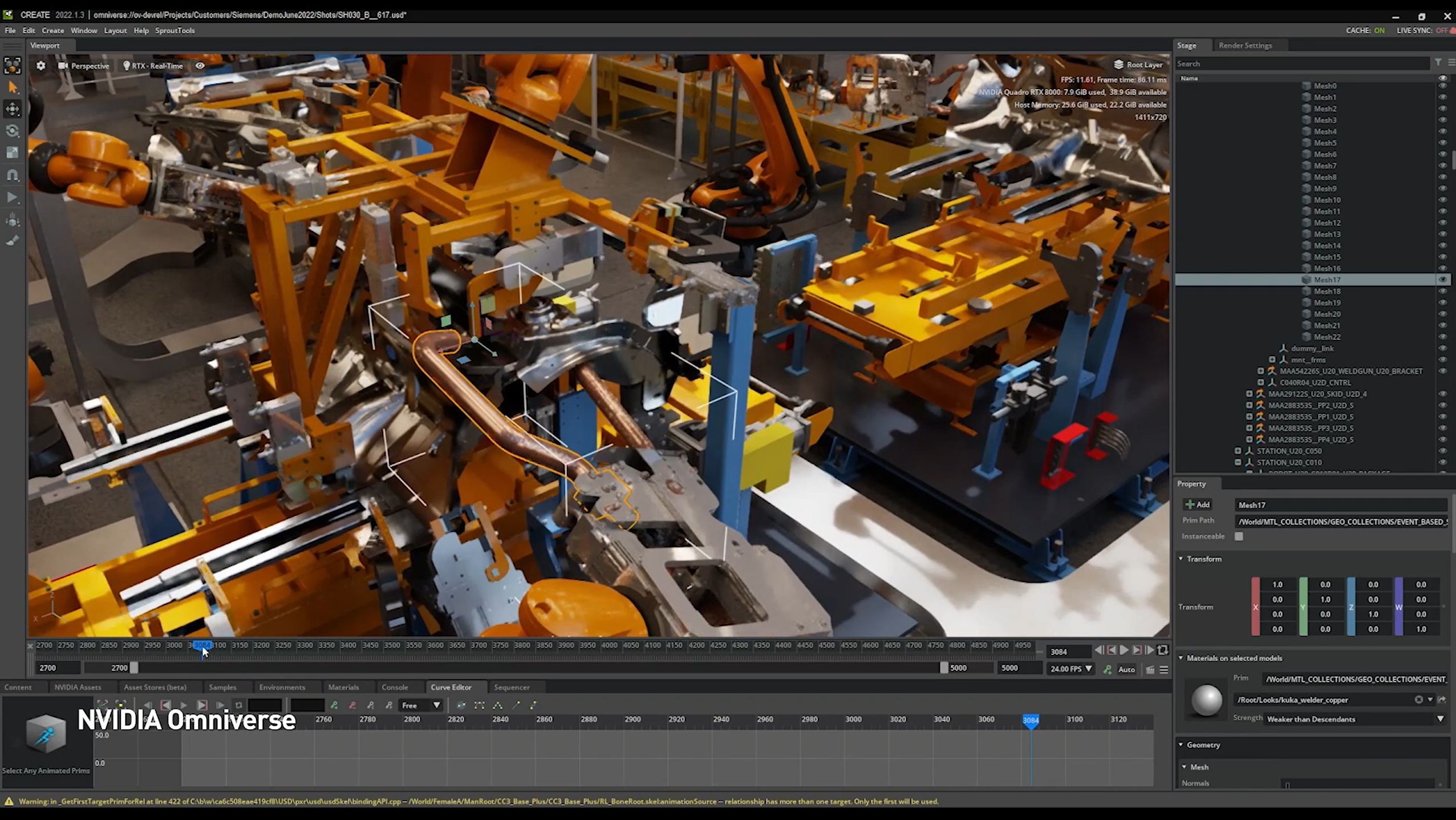Toggle visibility eye for Mesh0
1456x820 pixels.
[1442, 86]
